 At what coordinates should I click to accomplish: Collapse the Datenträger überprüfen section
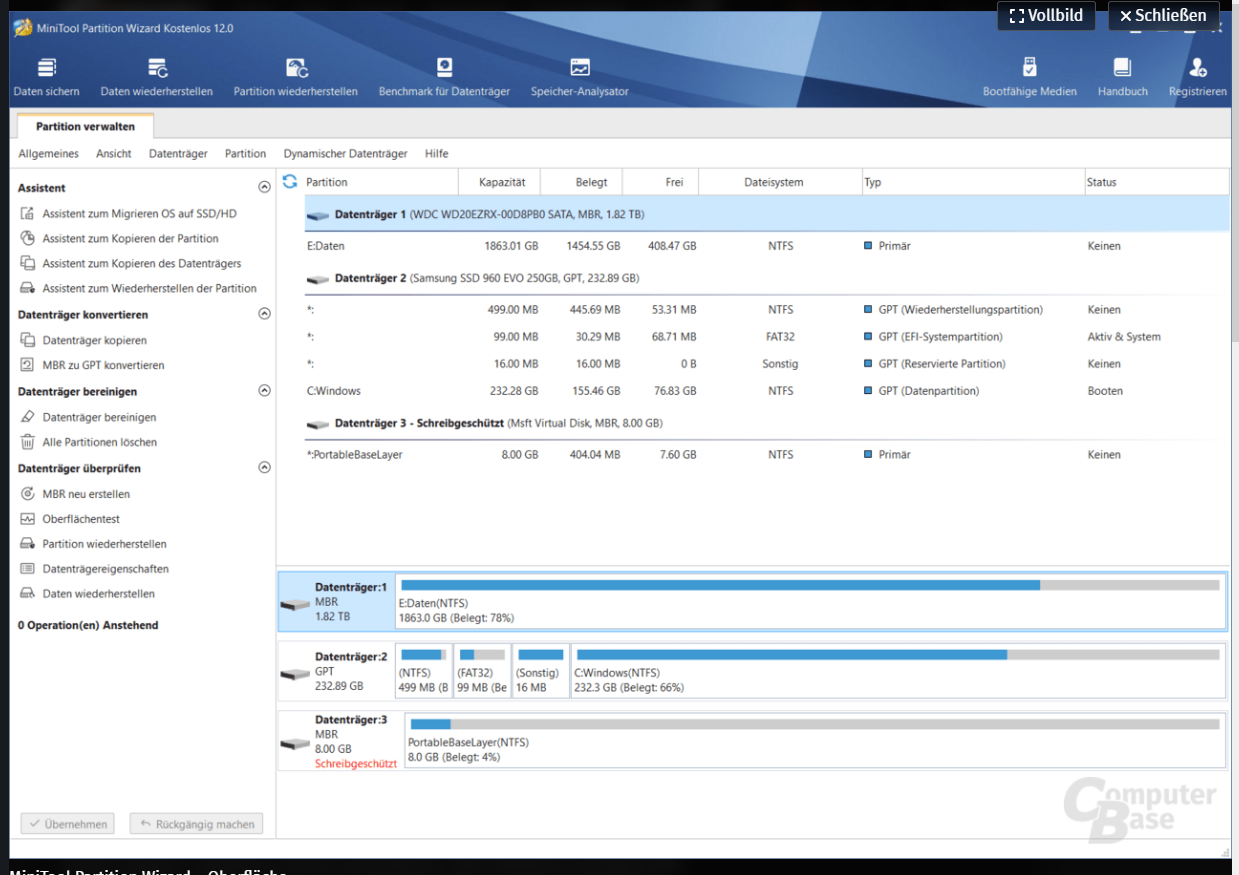(264, 467)
